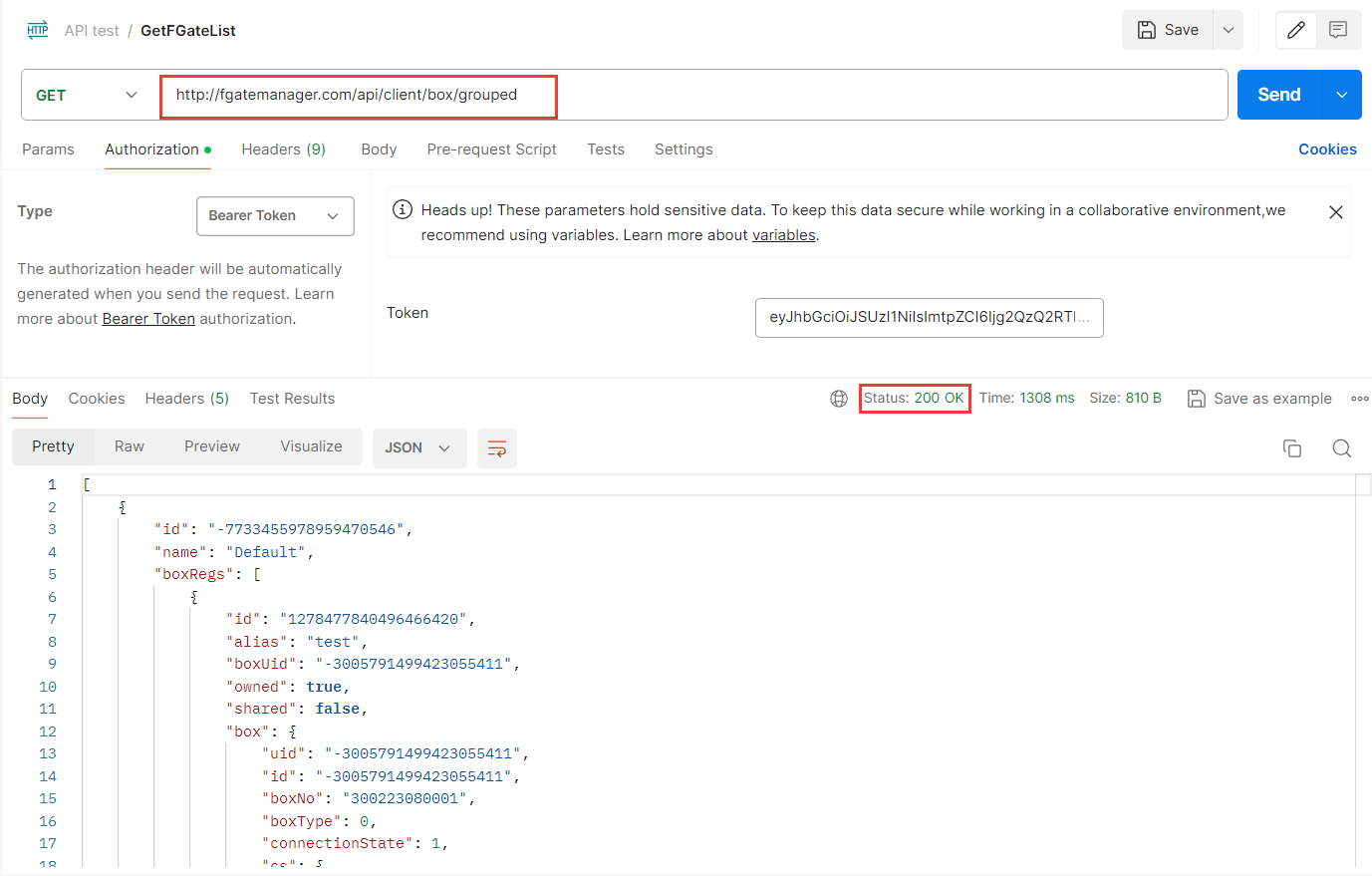This screenshot has height=876, width=1372.
Task: Click the request URL field
Action: click(693, 95)
